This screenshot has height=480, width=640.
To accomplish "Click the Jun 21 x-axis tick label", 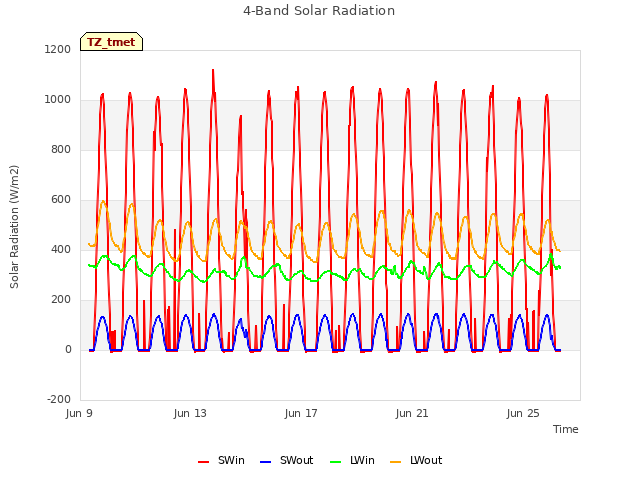I will [412, 413].
